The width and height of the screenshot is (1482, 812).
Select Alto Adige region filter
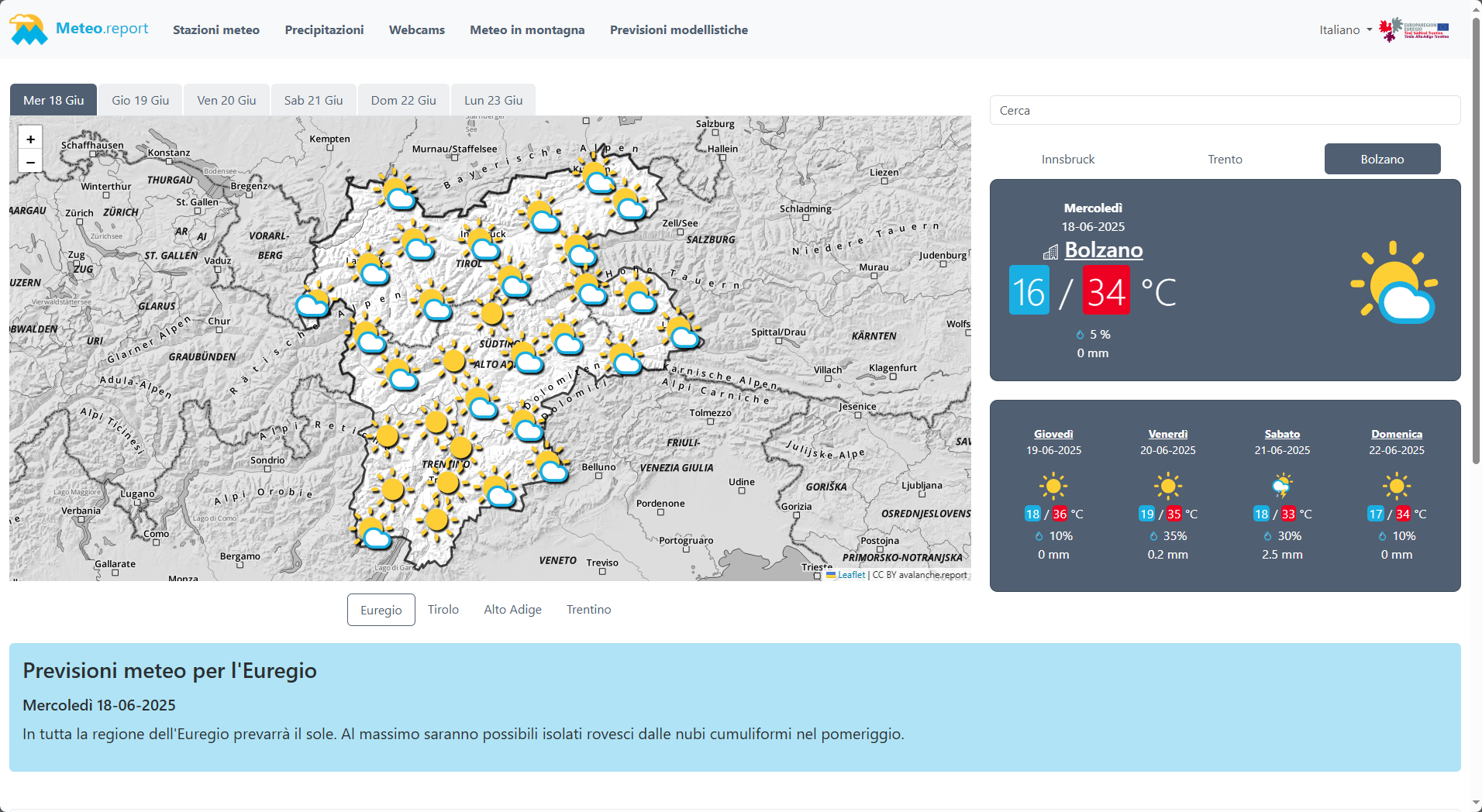pyautogui.click(x=512, y=610)
